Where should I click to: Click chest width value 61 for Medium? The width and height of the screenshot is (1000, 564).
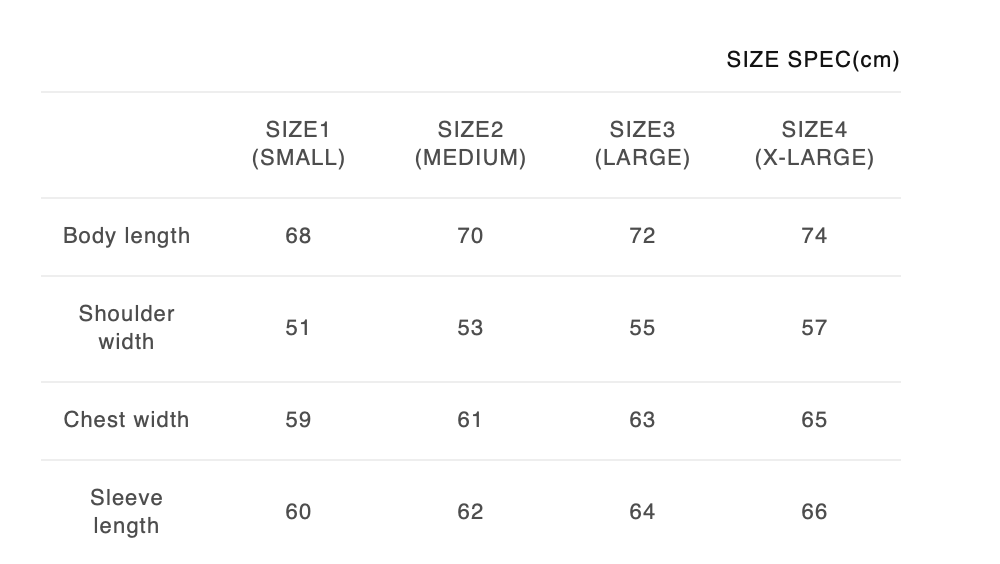pos(470,420)
